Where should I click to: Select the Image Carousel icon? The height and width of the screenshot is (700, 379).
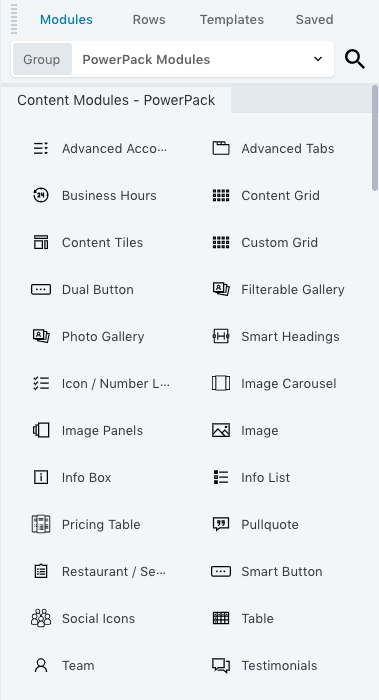click(221, 383)
